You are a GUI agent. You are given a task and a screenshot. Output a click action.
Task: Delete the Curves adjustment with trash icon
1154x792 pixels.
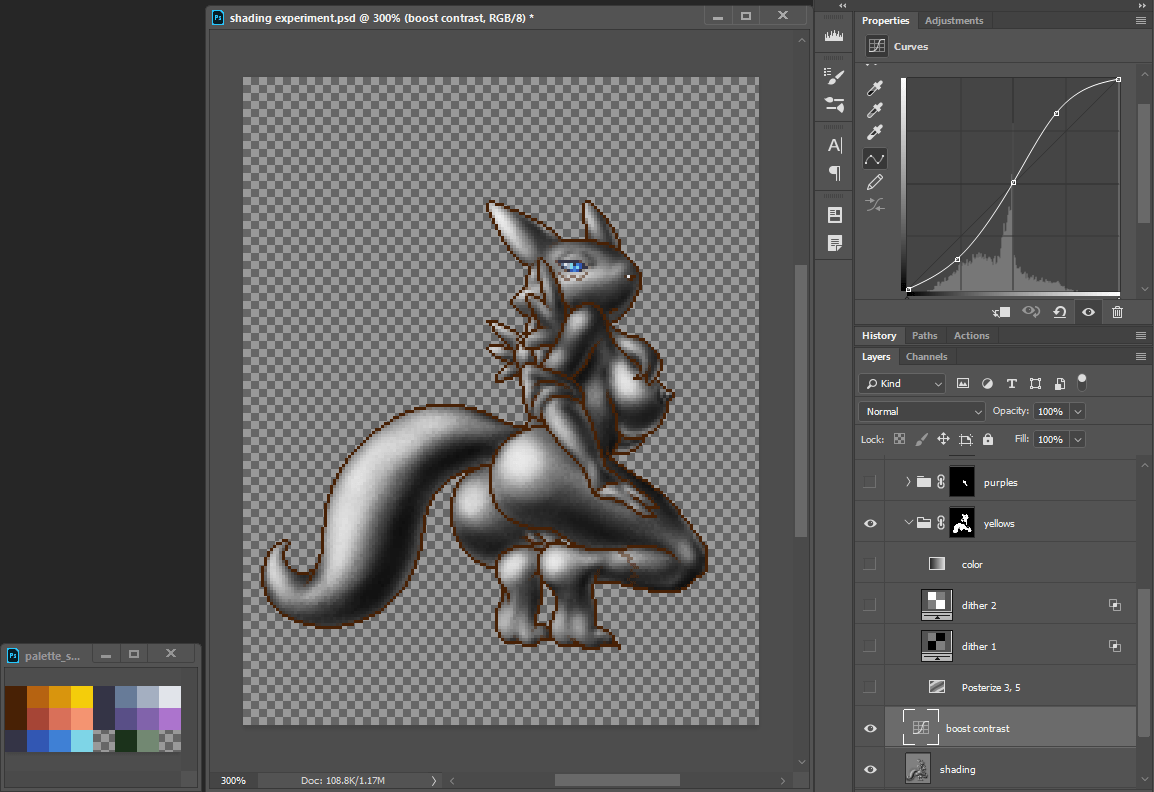pos(1117,312)
